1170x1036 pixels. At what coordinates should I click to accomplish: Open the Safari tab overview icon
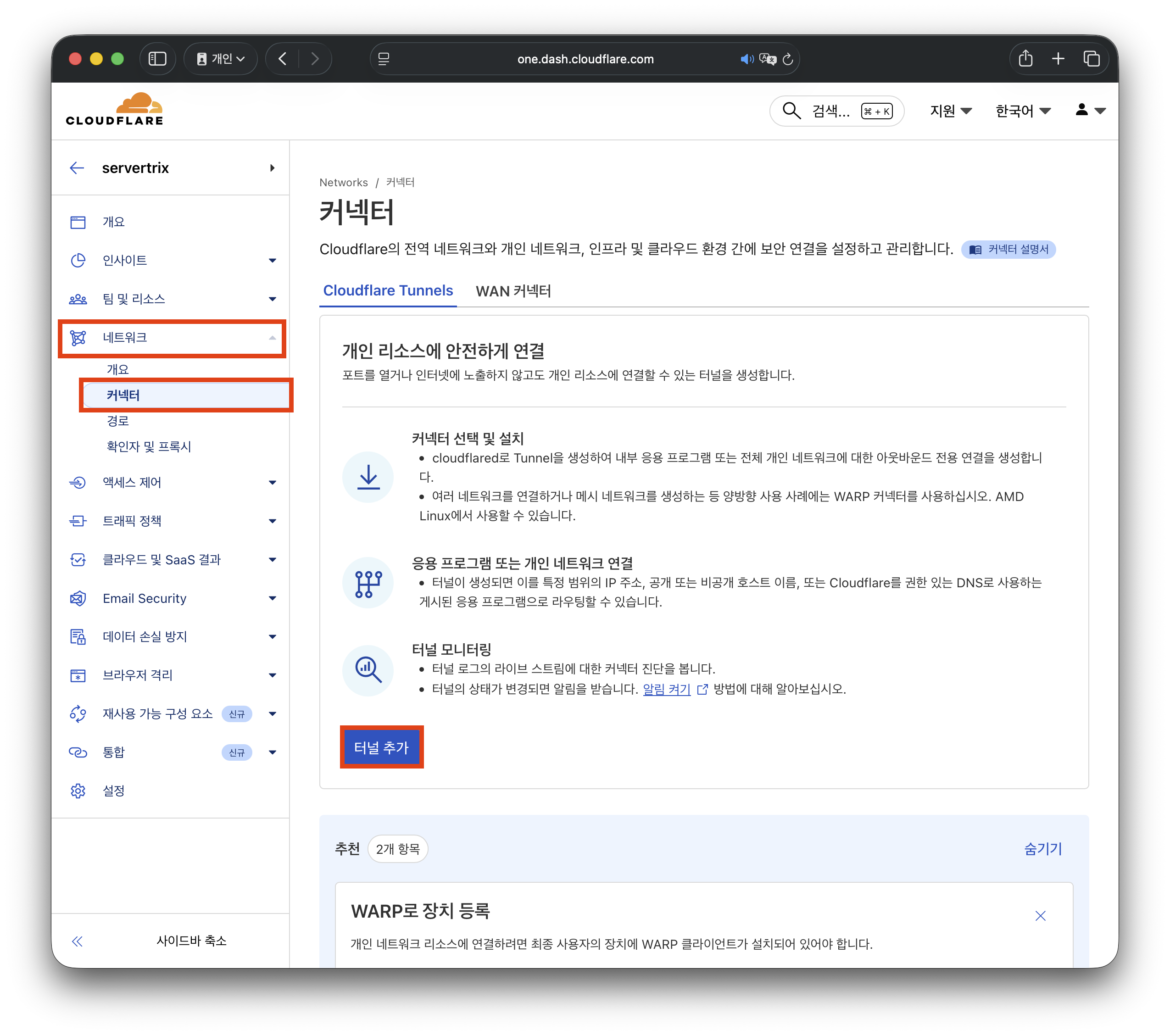[1091, 58]
